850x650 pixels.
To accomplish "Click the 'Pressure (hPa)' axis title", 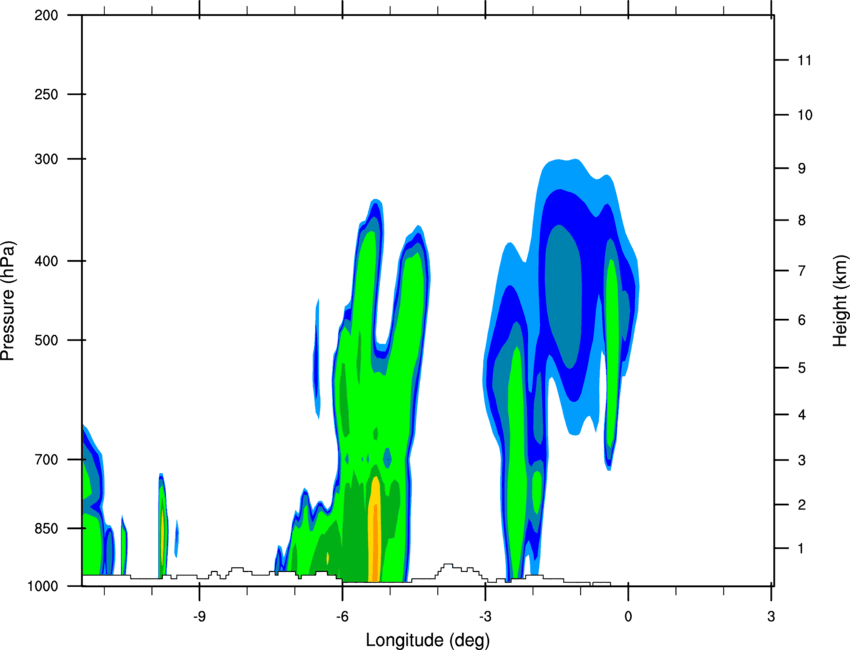I will (8, 301).
